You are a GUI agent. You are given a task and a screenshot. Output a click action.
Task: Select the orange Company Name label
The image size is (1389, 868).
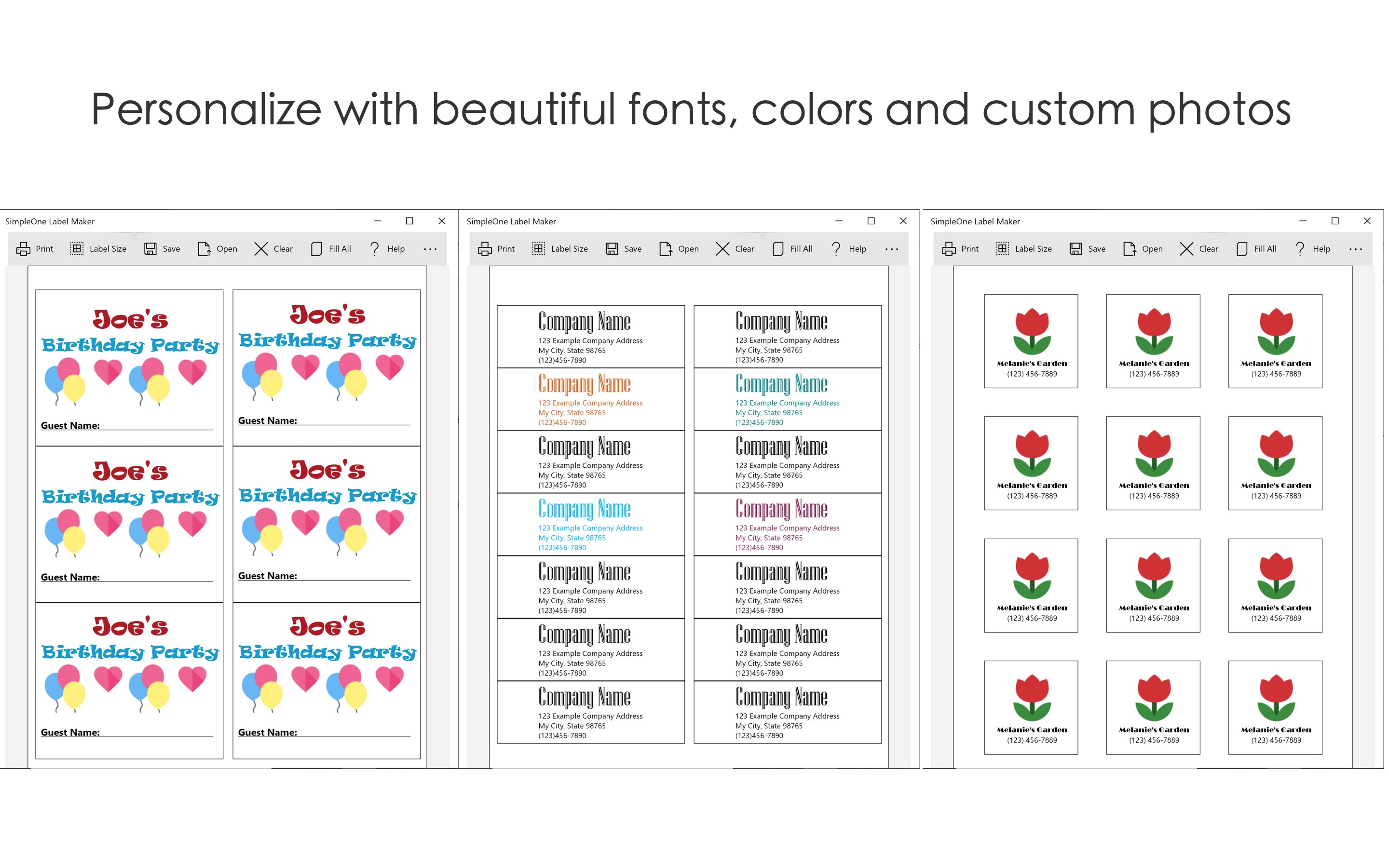[x=590, y=399]
